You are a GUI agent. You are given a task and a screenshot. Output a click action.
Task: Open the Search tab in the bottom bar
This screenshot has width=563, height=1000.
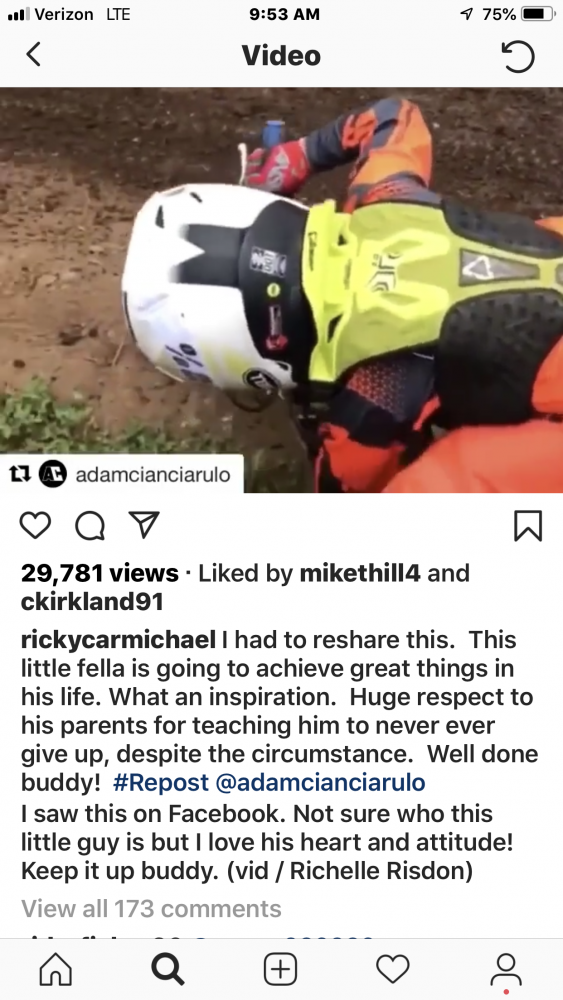pos(168,969)
